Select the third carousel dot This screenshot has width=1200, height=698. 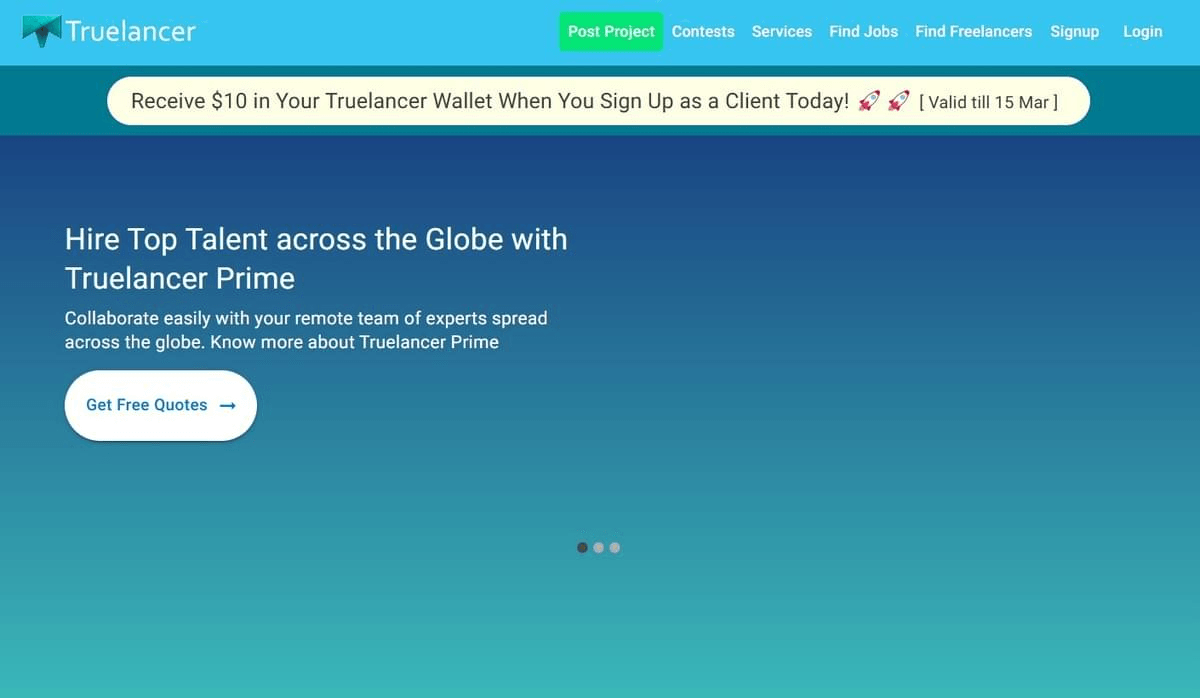coord(614,548)
